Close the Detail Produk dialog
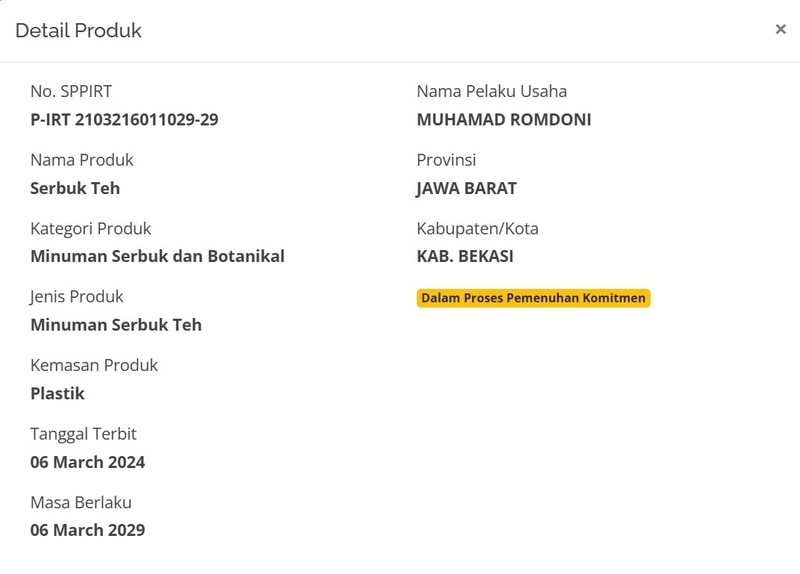The width and height of the screenshot is (800, 574). [x=780, y=29]
